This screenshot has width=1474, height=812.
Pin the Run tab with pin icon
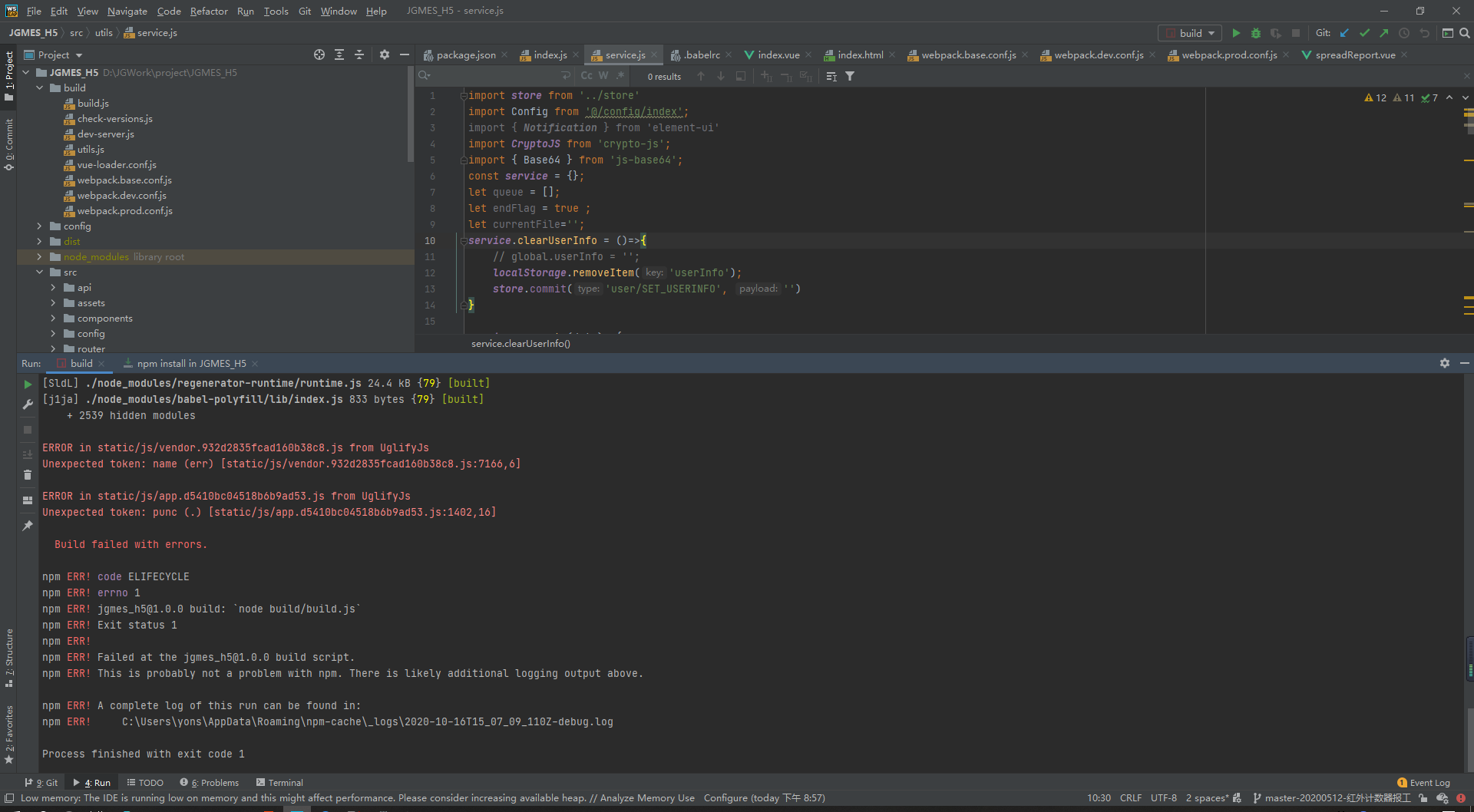[28, 526]
